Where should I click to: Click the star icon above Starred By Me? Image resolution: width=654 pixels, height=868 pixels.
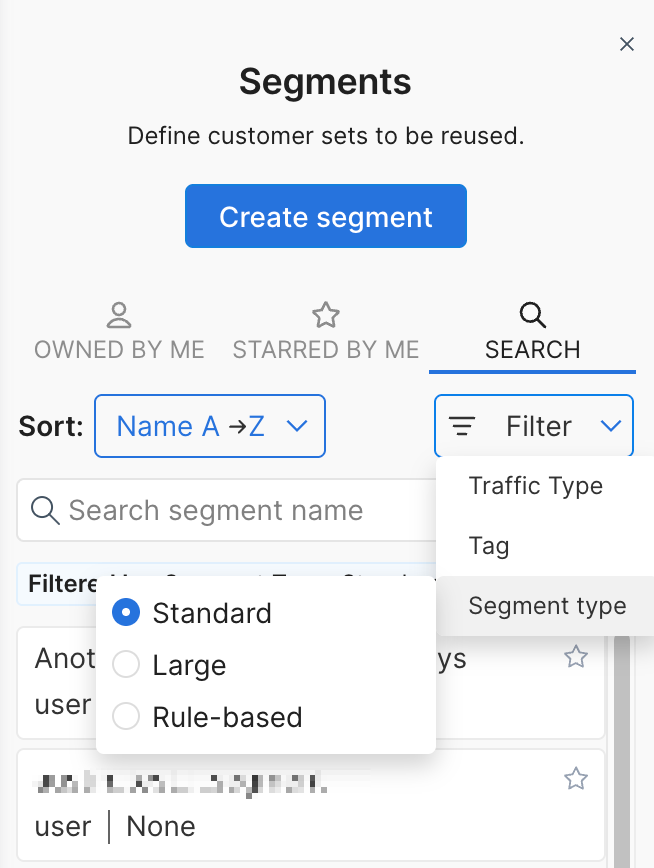326,316
